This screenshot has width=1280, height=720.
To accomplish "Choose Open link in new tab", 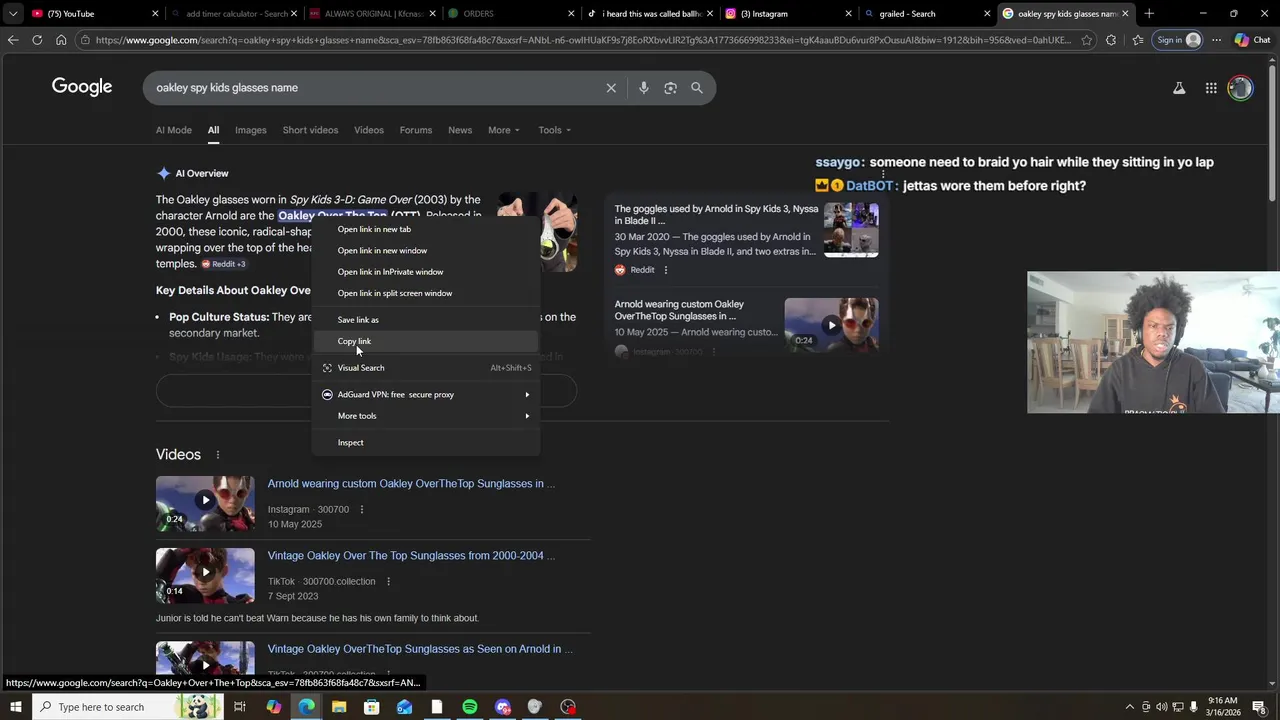I will click(x=426, y=229).
